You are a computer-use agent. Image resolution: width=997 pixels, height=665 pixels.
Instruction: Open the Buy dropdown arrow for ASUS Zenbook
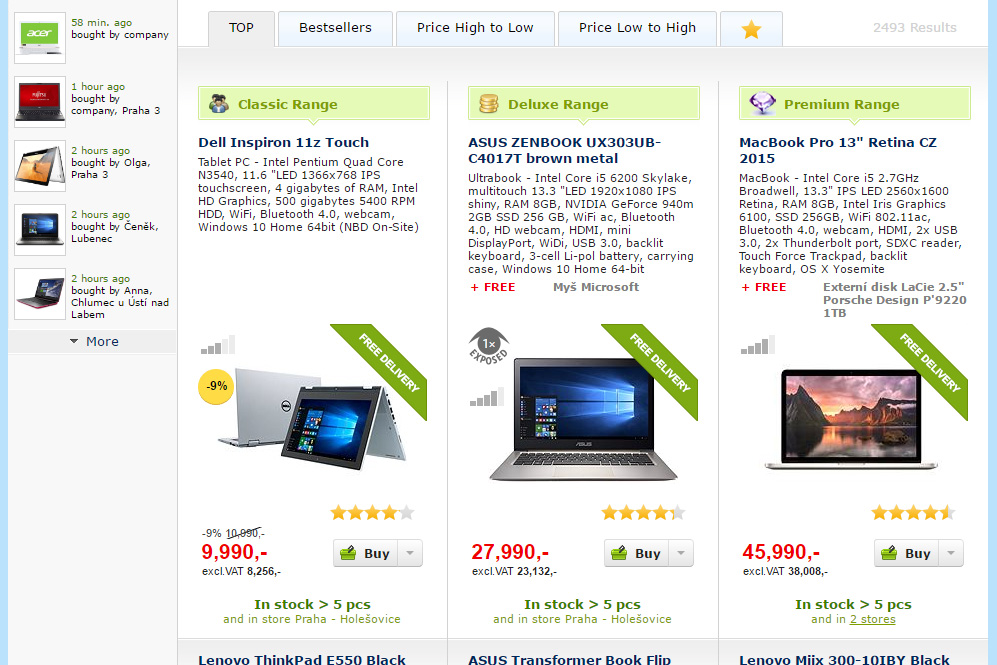(681, 553)
